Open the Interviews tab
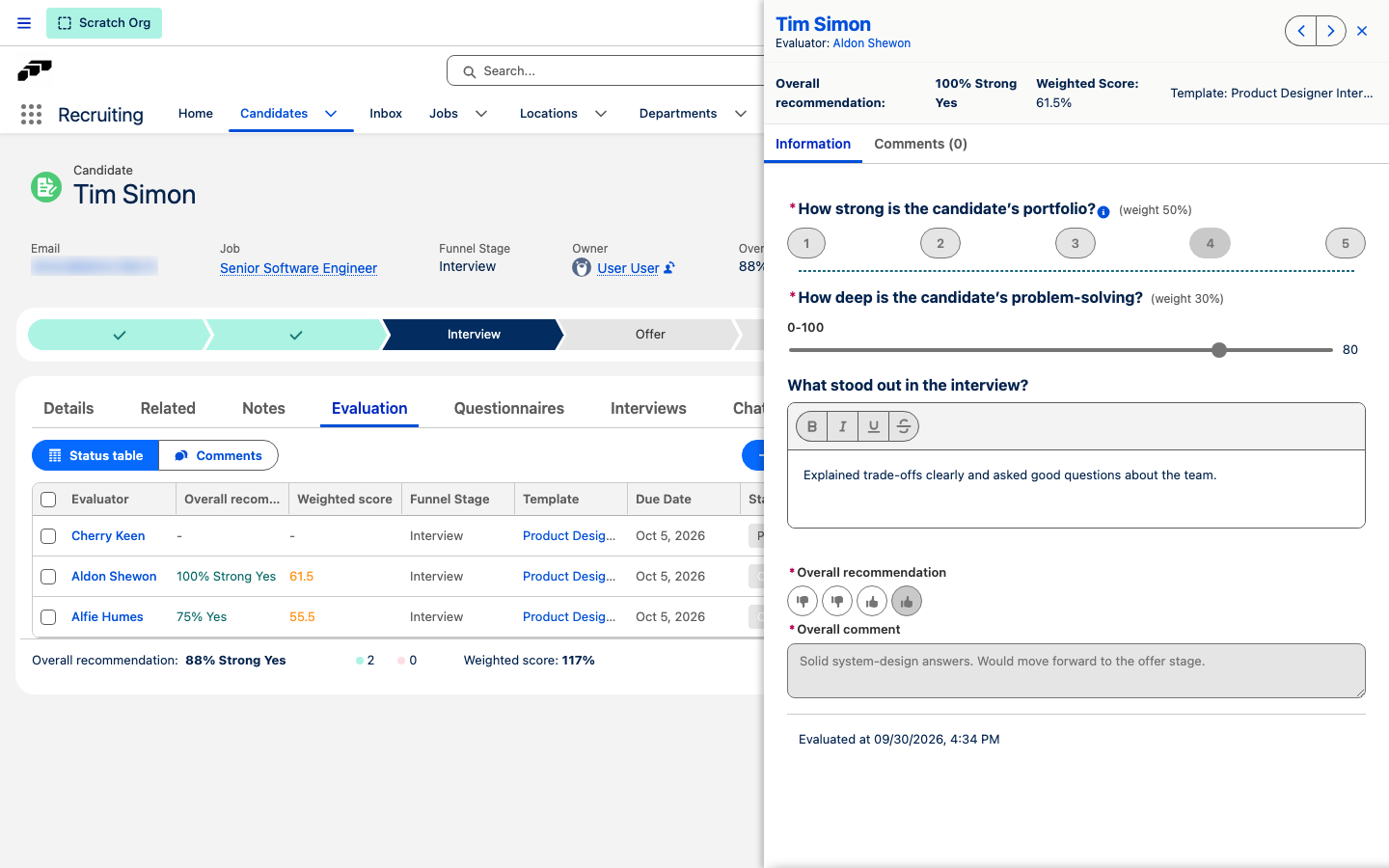This screenshot has height=868, width=1389. 648,408
